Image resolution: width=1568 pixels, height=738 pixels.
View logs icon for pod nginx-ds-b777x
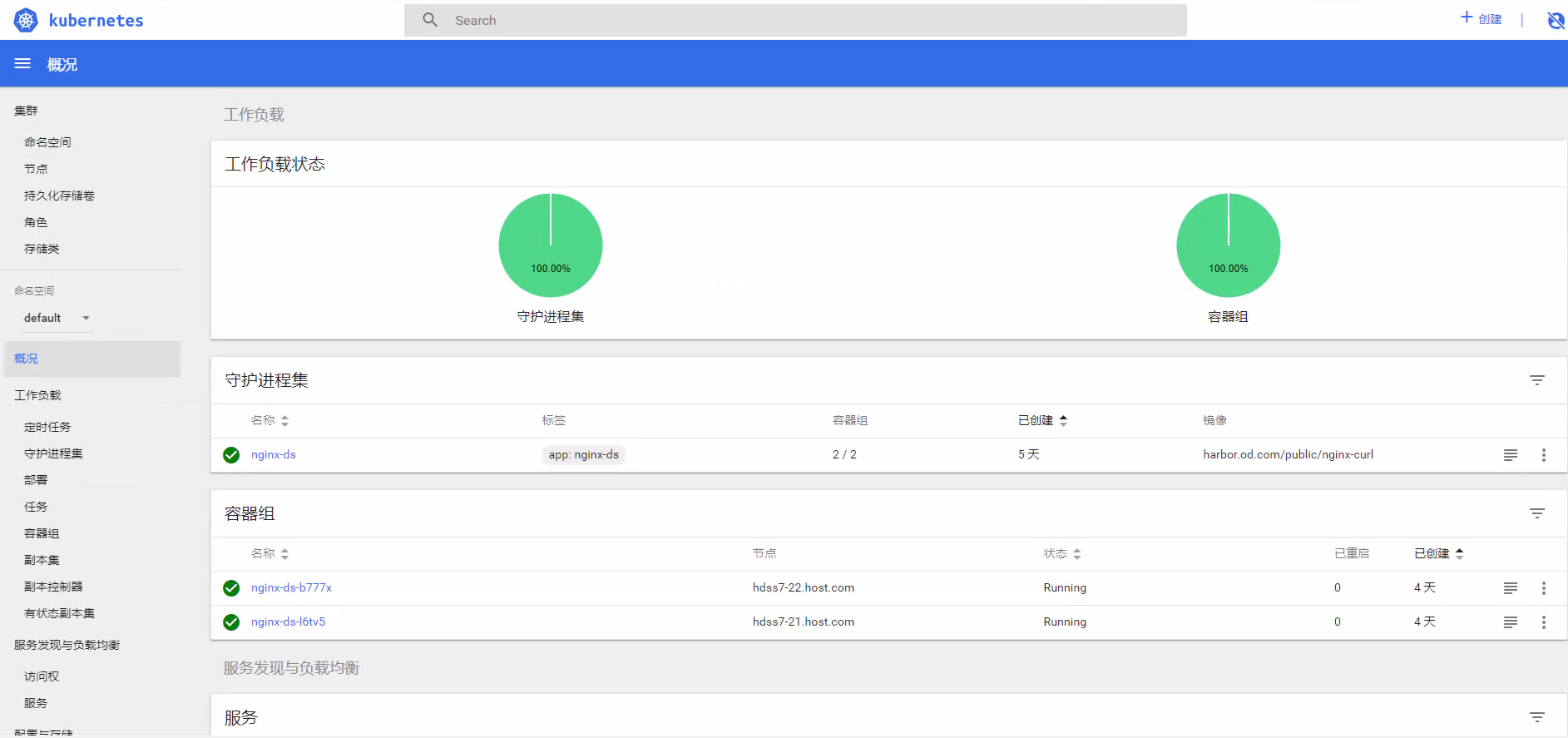tap(1511, 588)
